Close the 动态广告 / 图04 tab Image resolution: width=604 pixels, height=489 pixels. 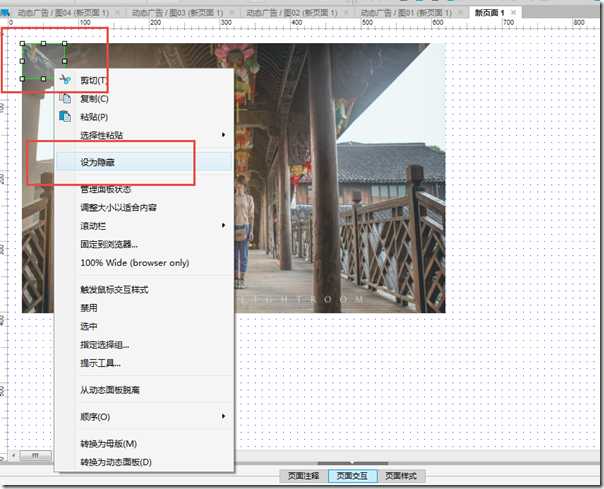pyautogui.click(x=117, y=13)
